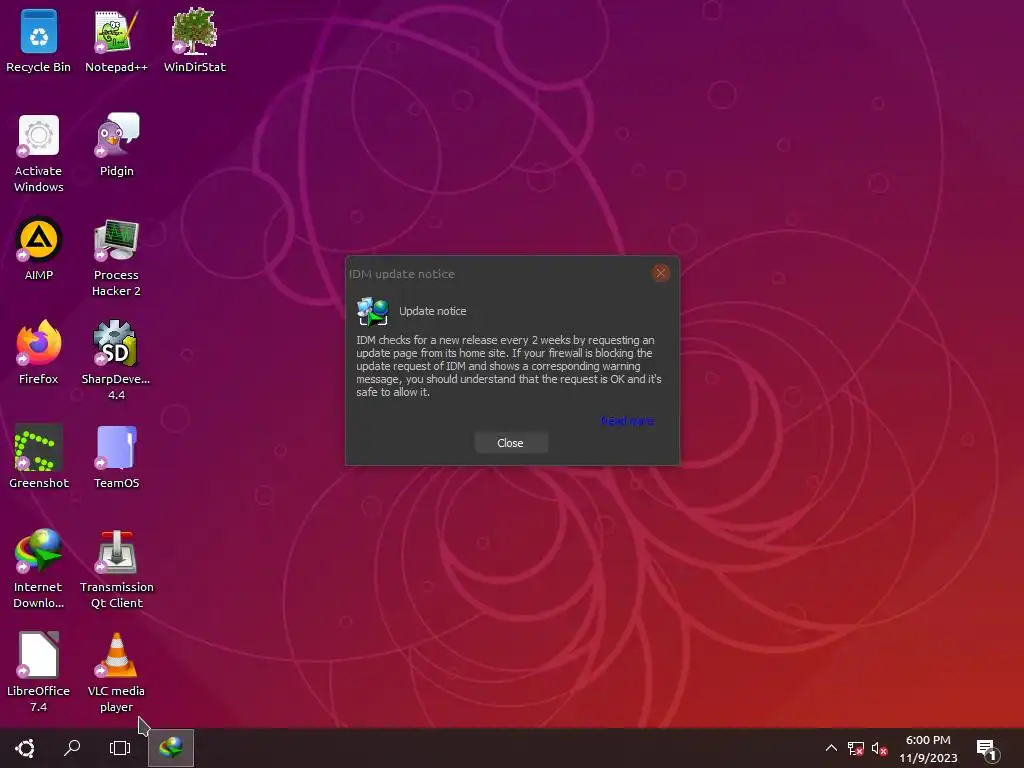Open the Start menu button
The image size is (1024, 768).
click(25, 748)
